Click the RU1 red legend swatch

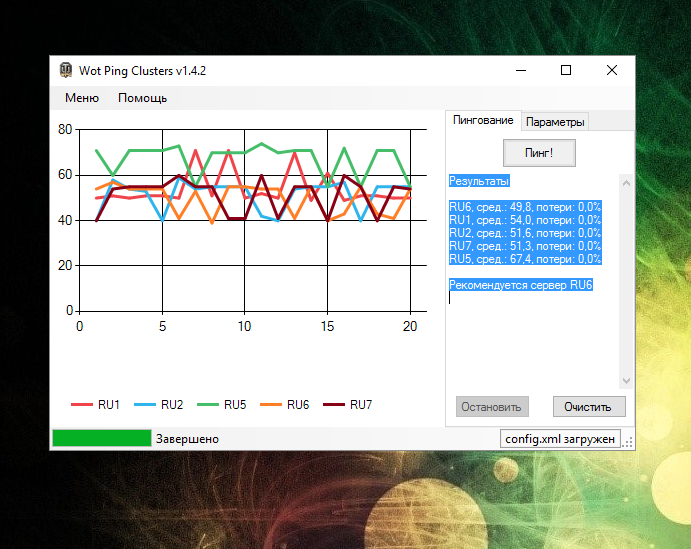[82, 405]
